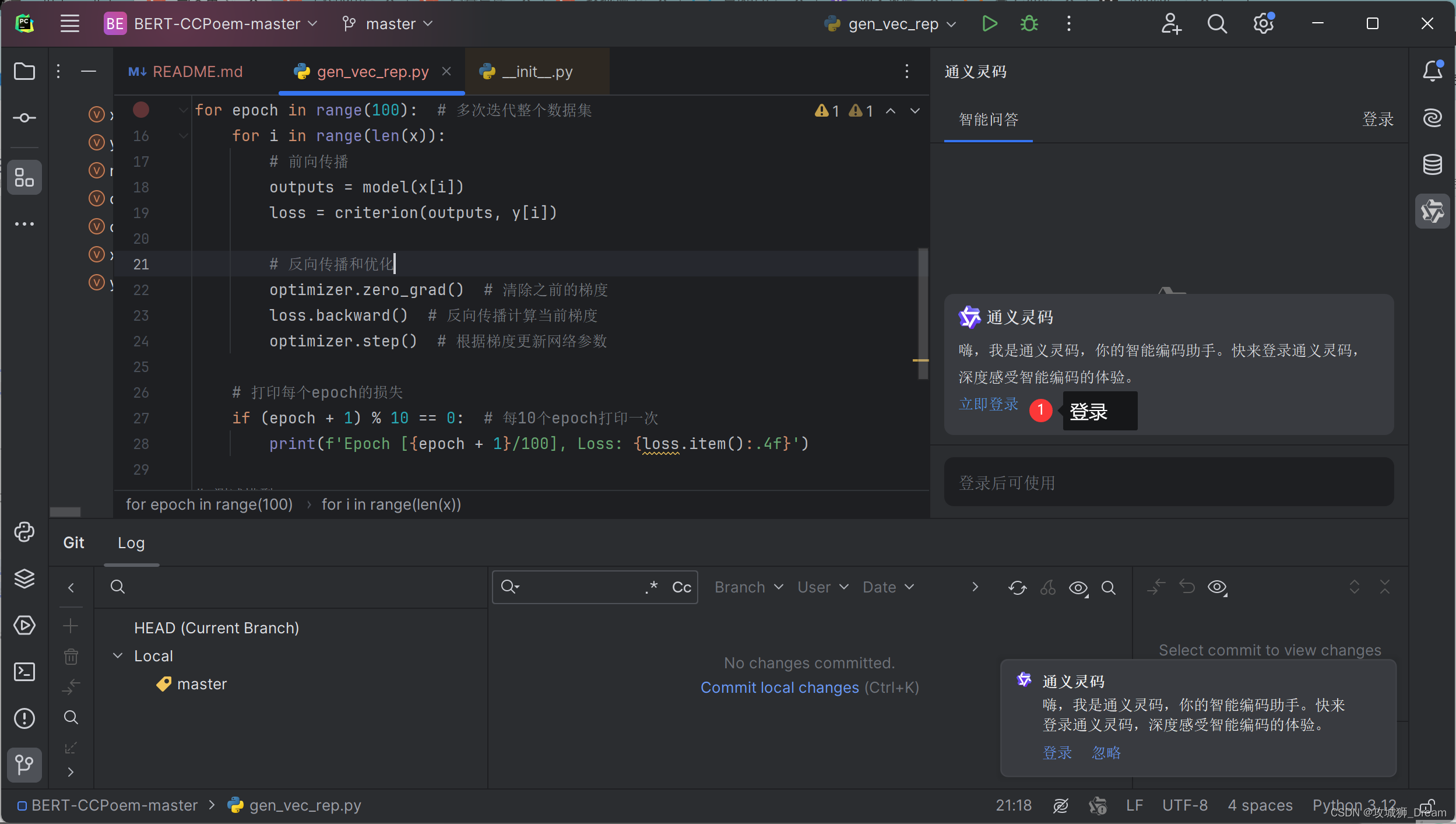Screen dimensions: 1456x824
Task: Toggle the breakpoint on the epoch loop line
Action: (x=141, y=110)
